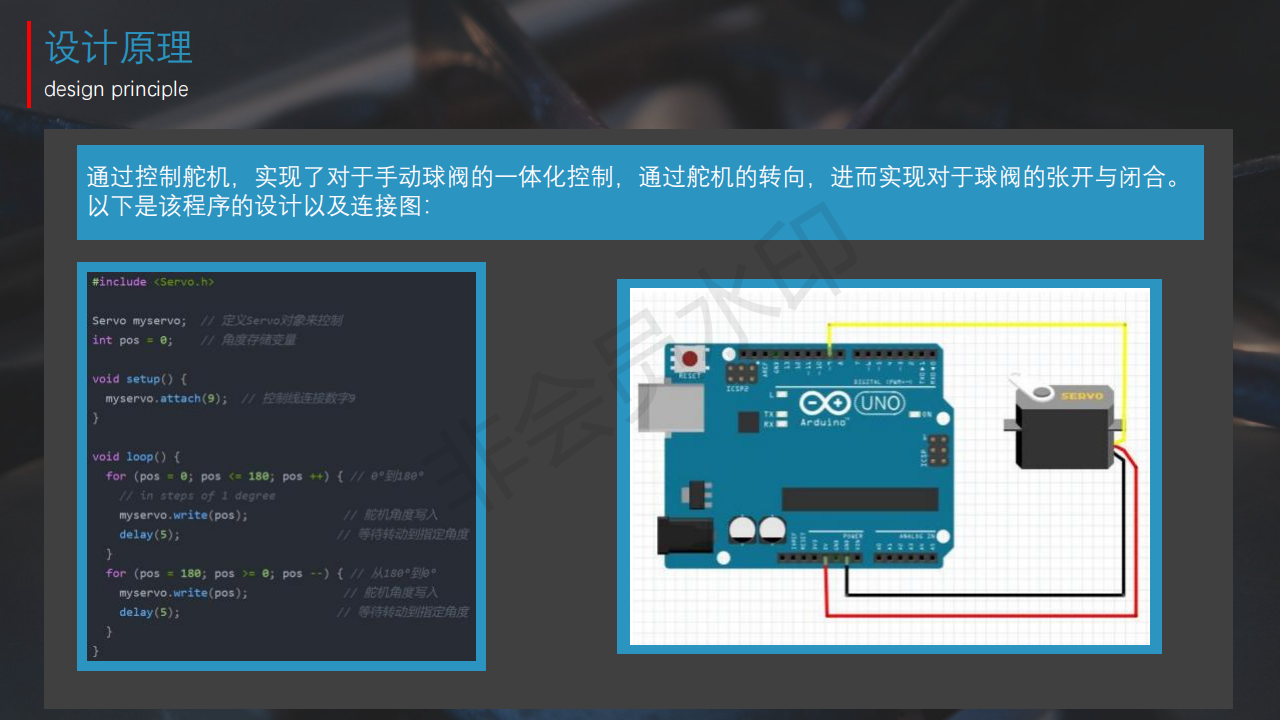Click the large black microcontroller chip on board

point(860,498)
